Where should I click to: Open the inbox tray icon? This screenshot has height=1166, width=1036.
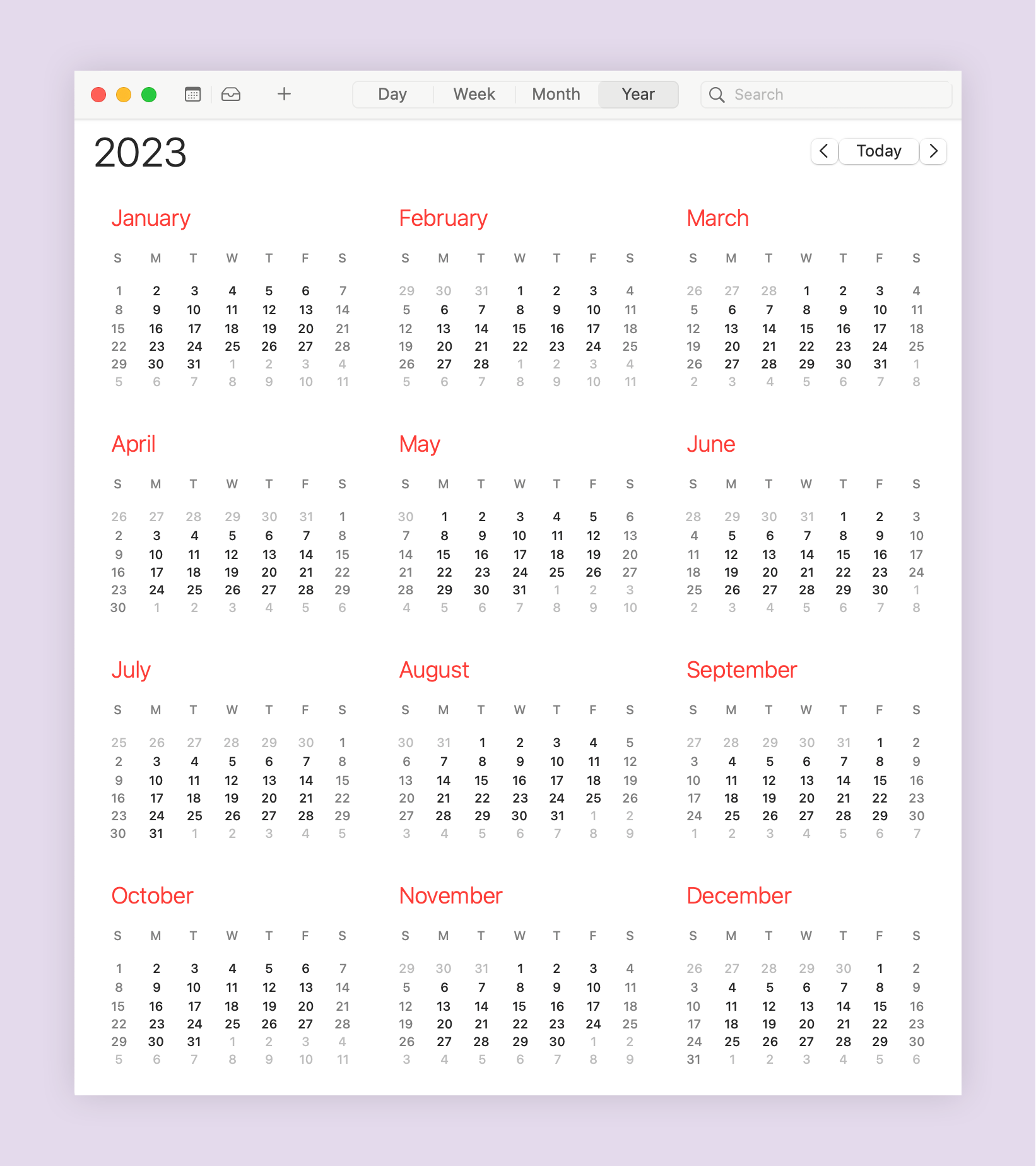coord(231,95)
